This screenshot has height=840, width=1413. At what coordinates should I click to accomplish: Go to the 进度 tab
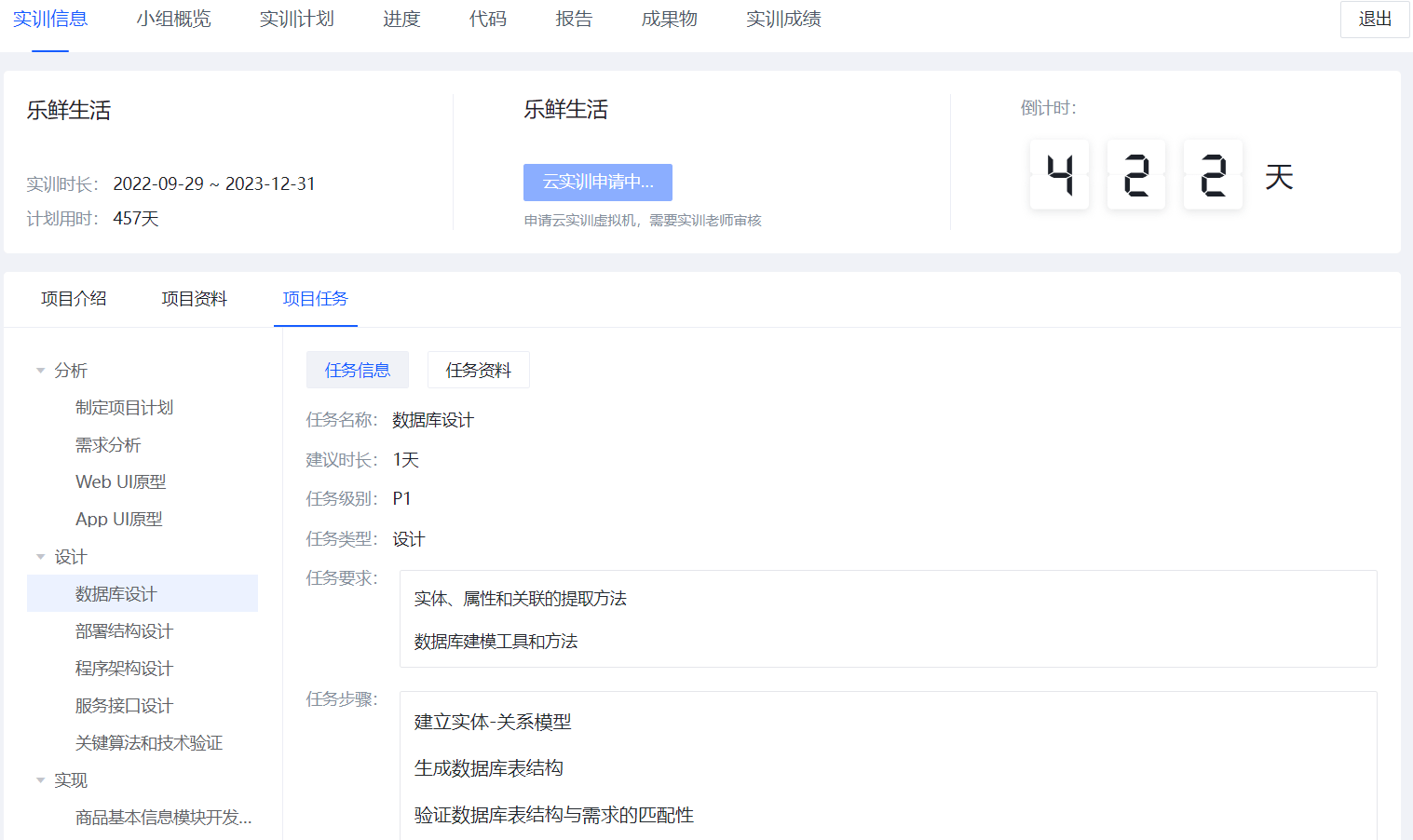(401, 19)
